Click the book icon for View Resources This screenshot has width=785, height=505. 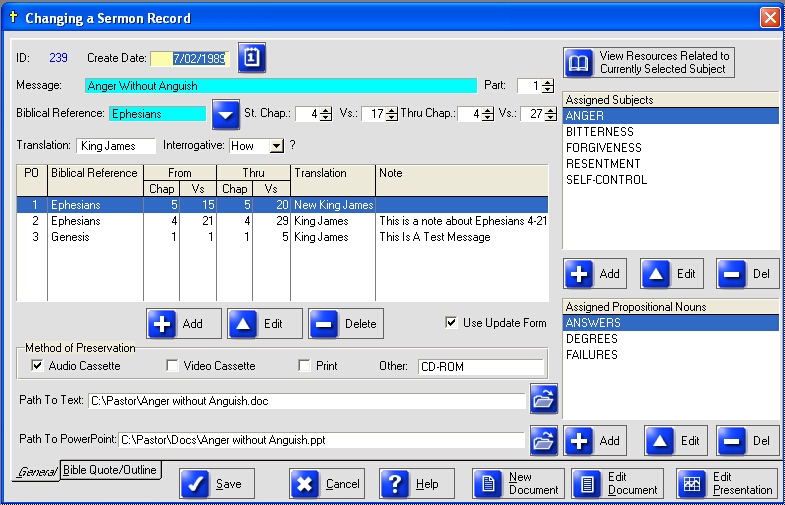coord(579,64)
